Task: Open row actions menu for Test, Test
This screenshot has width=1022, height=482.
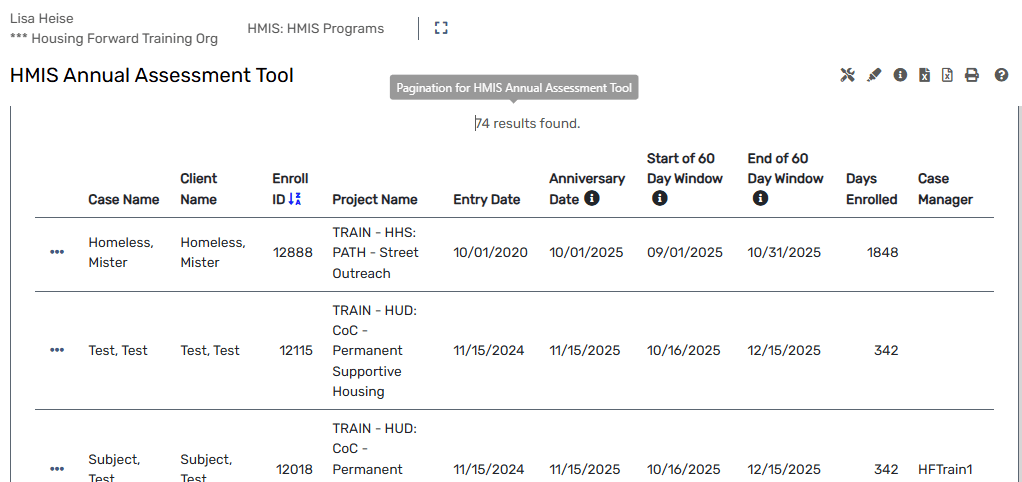Action: click(57, 350)
